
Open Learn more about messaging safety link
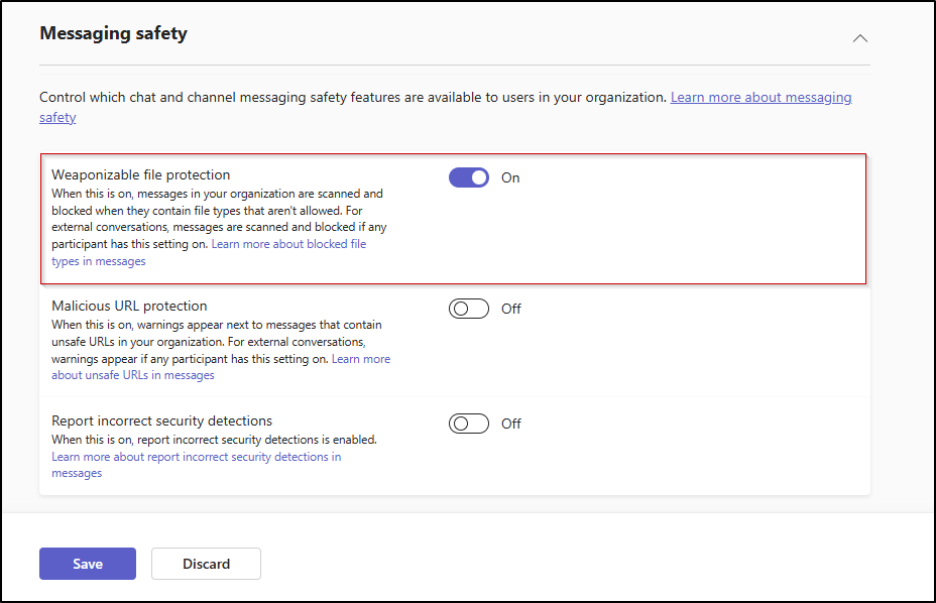(x=760, y=97)
